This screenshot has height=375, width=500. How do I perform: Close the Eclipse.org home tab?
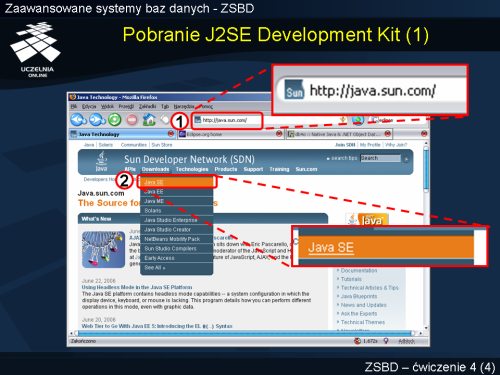coord(279,134)
